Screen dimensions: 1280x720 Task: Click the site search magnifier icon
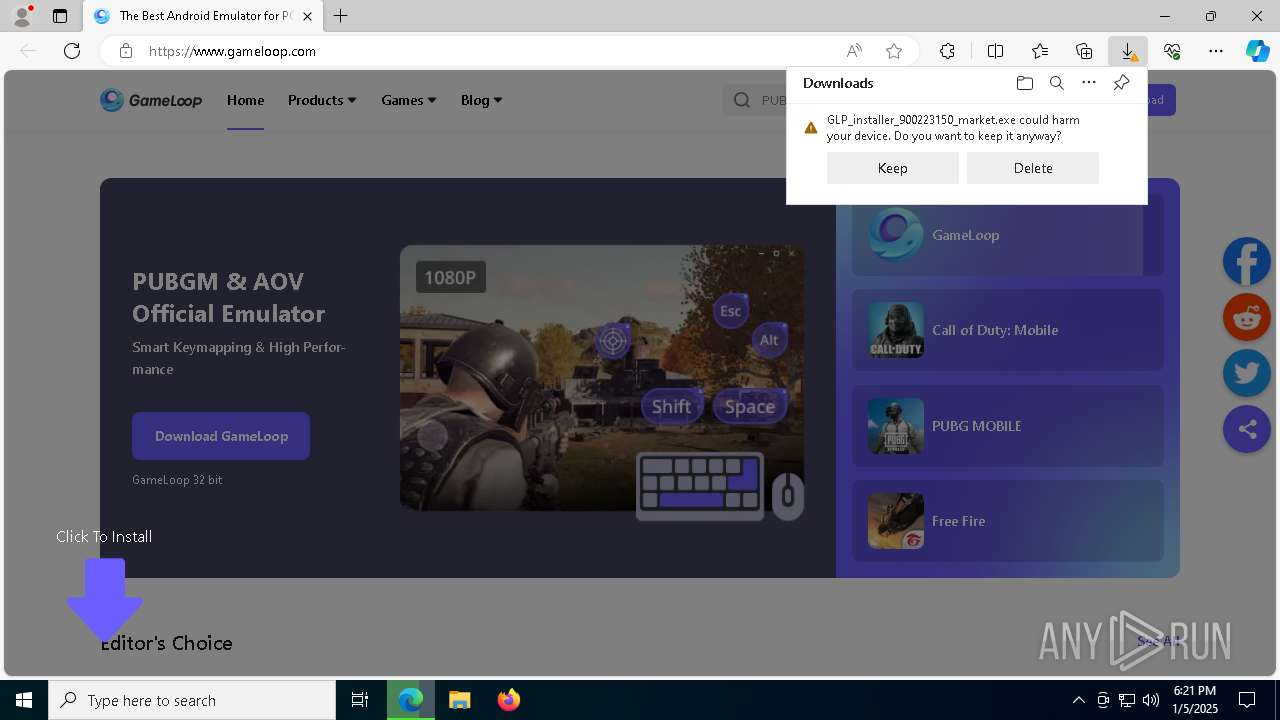tap(742, 100)
